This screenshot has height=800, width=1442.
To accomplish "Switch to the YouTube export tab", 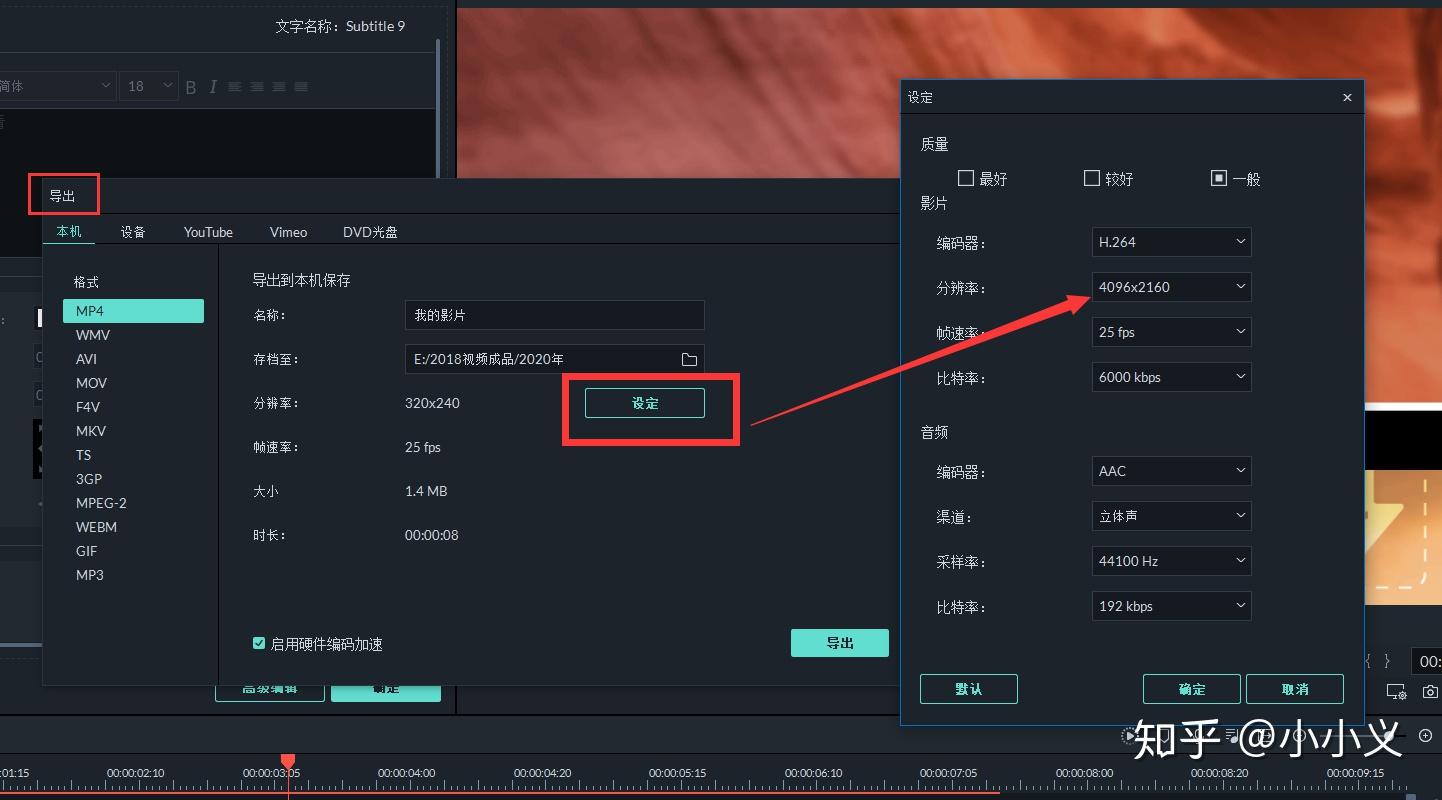I will pyautogui.click(x=207, y=231).
